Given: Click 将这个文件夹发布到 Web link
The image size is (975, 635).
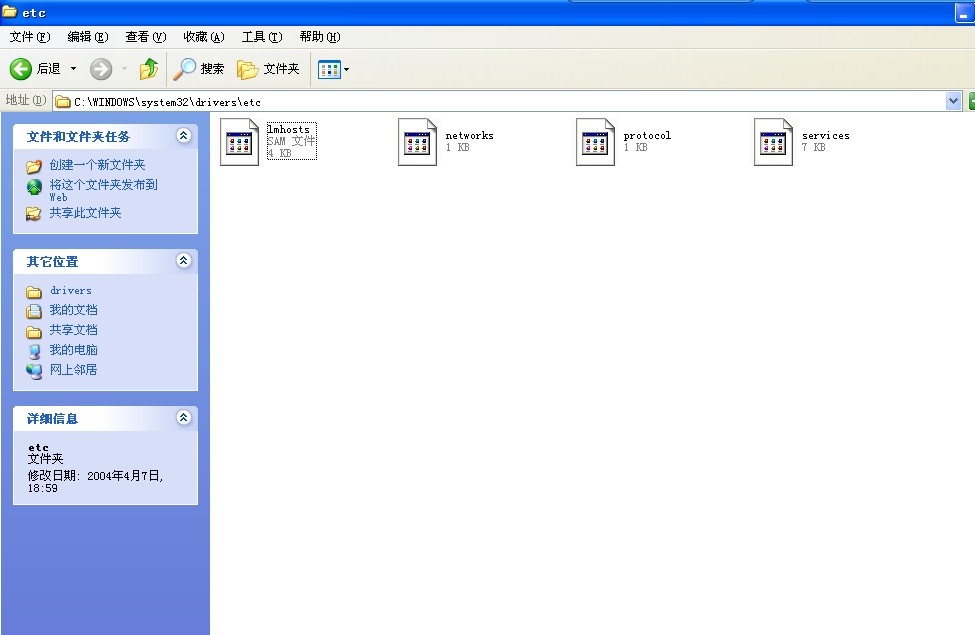Looking at the screenshot, I should click(x=103, y=190).
